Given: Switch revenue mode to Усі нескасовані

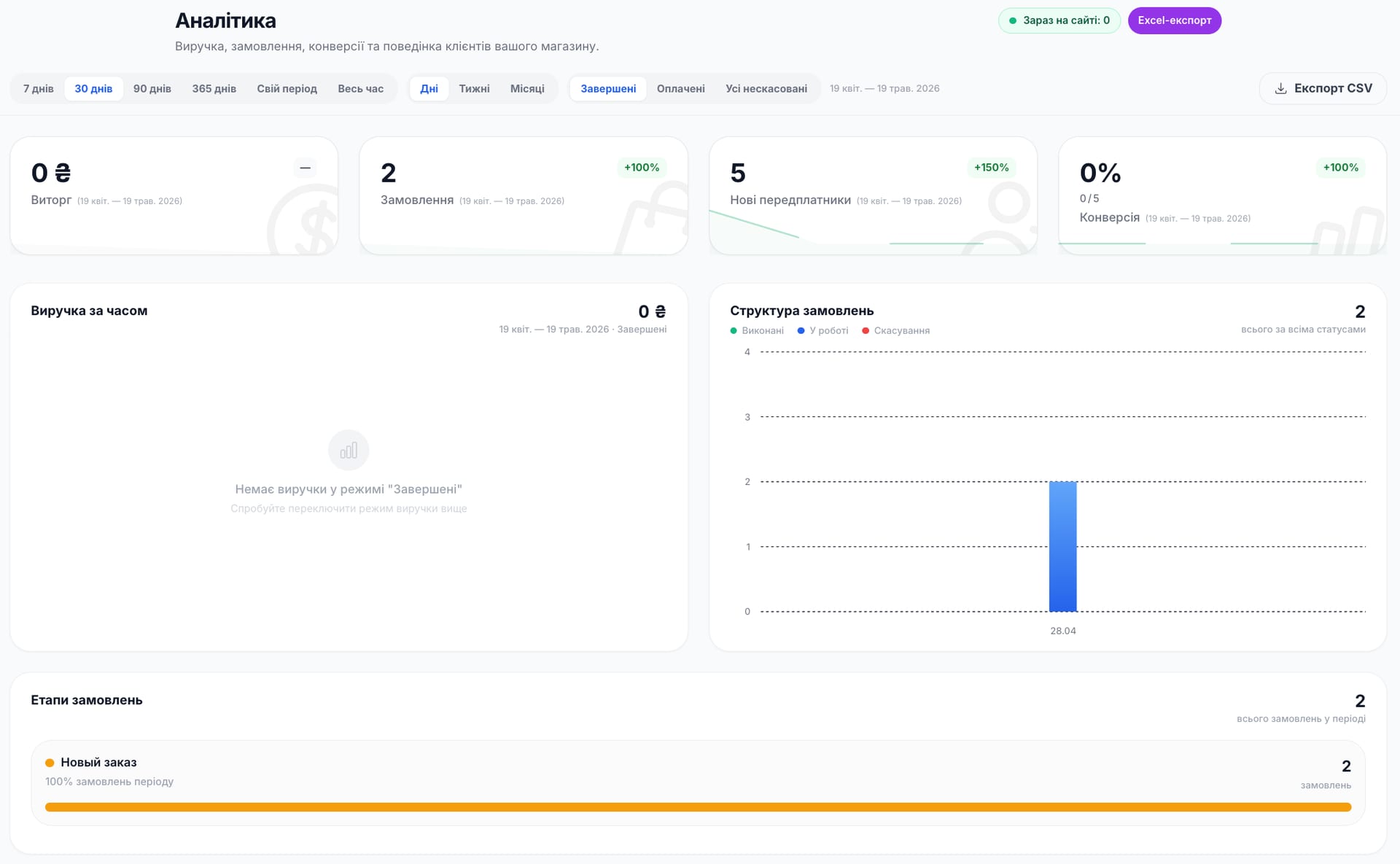Looking at the screenshot, I should click(766, 88).
